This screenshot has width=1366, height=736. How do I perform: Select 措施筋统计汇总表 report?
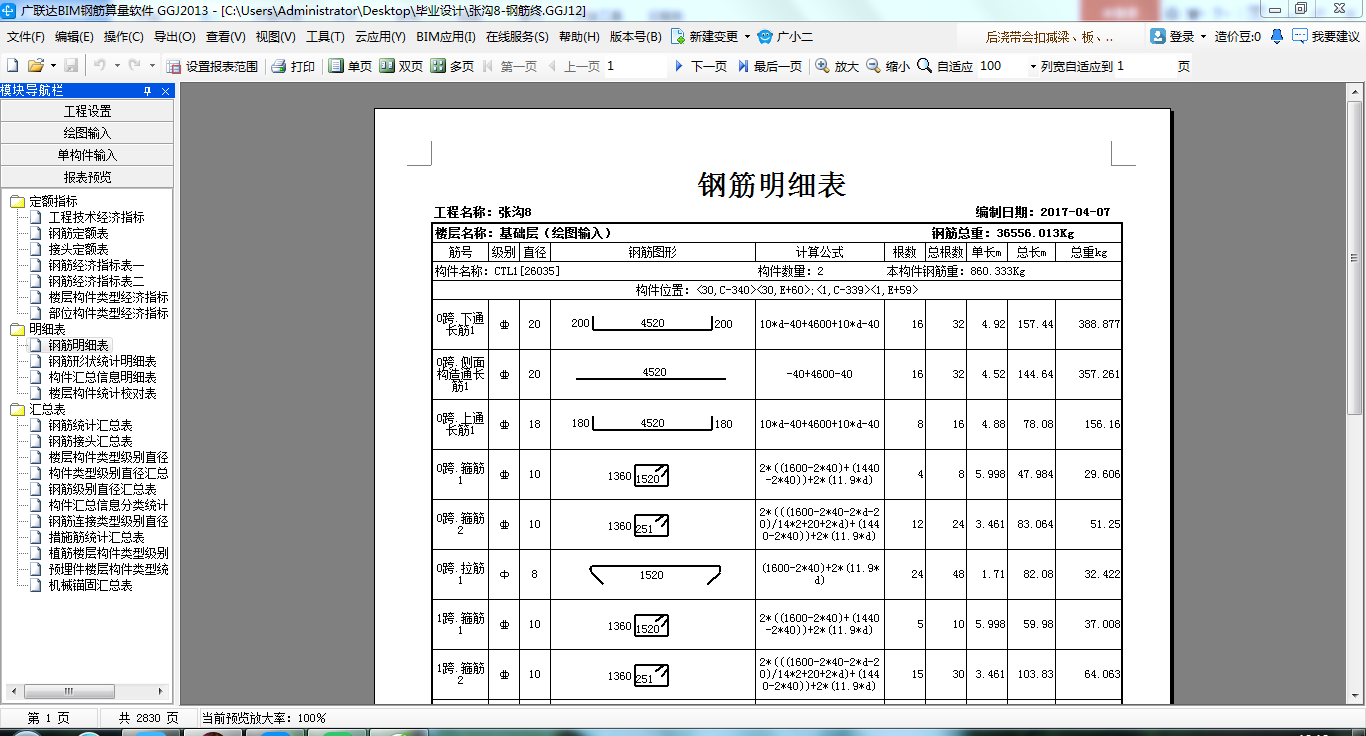pos(96,537)
